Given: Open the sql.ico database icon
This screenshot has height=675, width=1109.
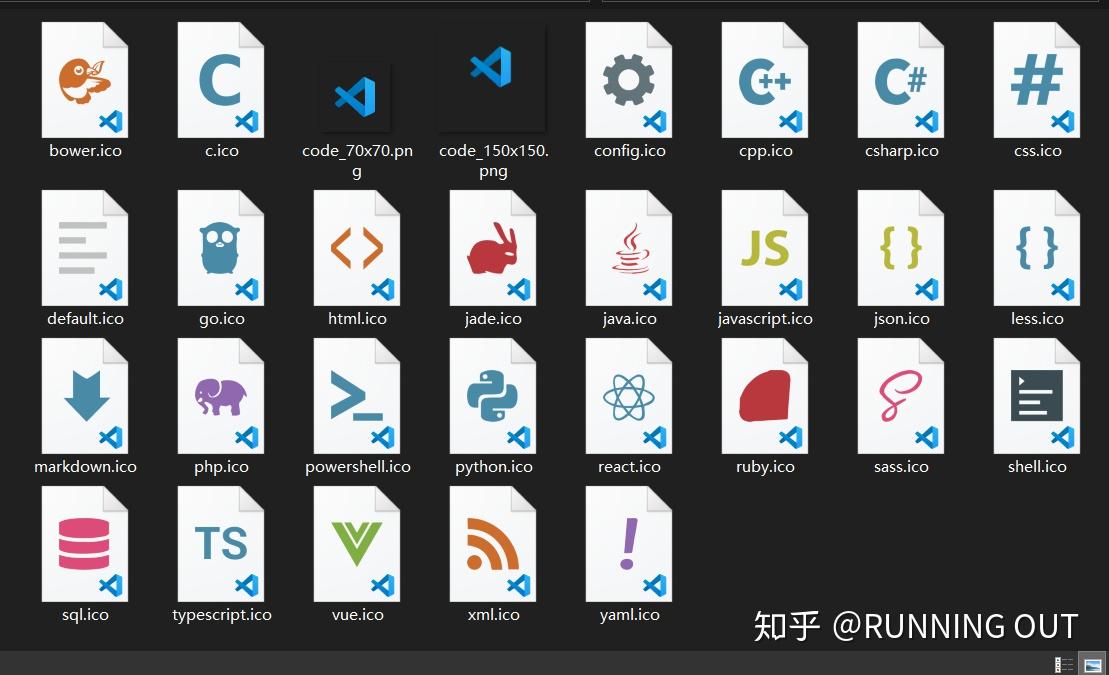Looking at the screenshot, I should click(x=85, y=542).
